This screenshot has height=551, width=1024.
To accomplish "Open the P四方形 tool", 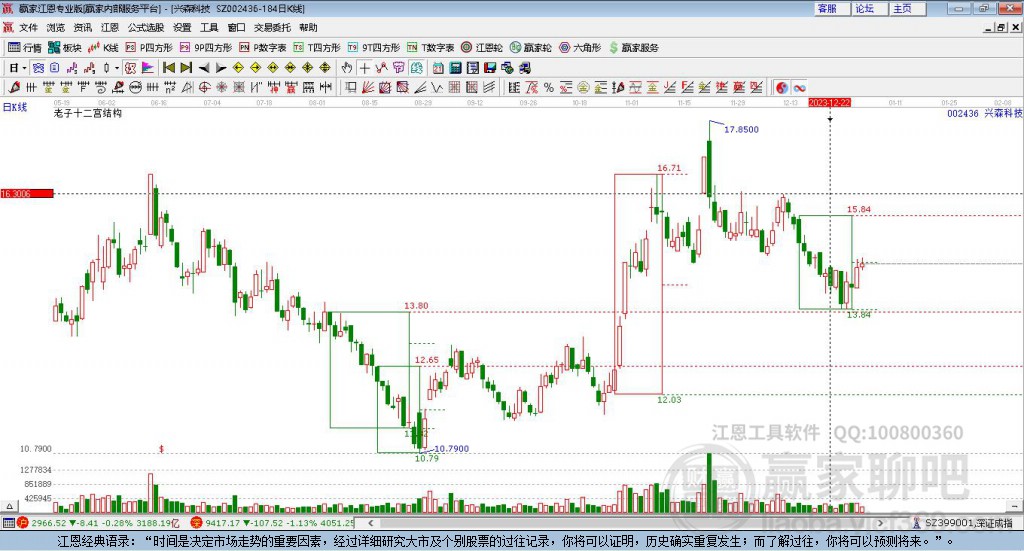I will point(149,48).
